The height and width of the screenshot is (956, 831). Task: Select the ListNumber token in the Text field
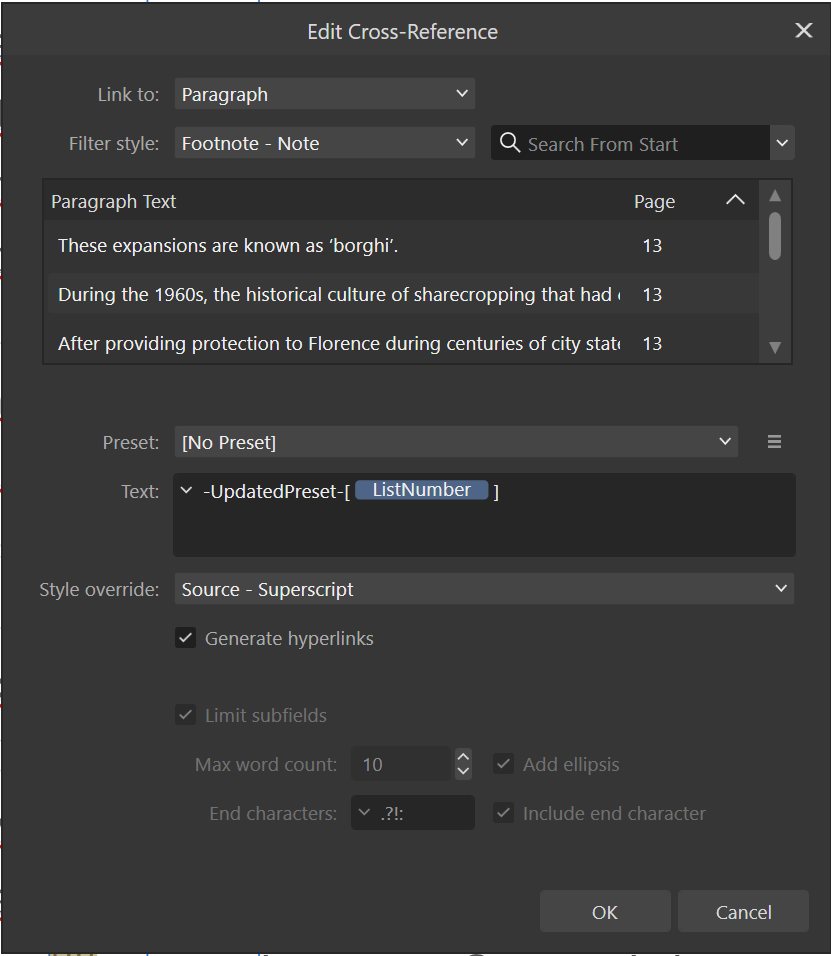[422, 489]
